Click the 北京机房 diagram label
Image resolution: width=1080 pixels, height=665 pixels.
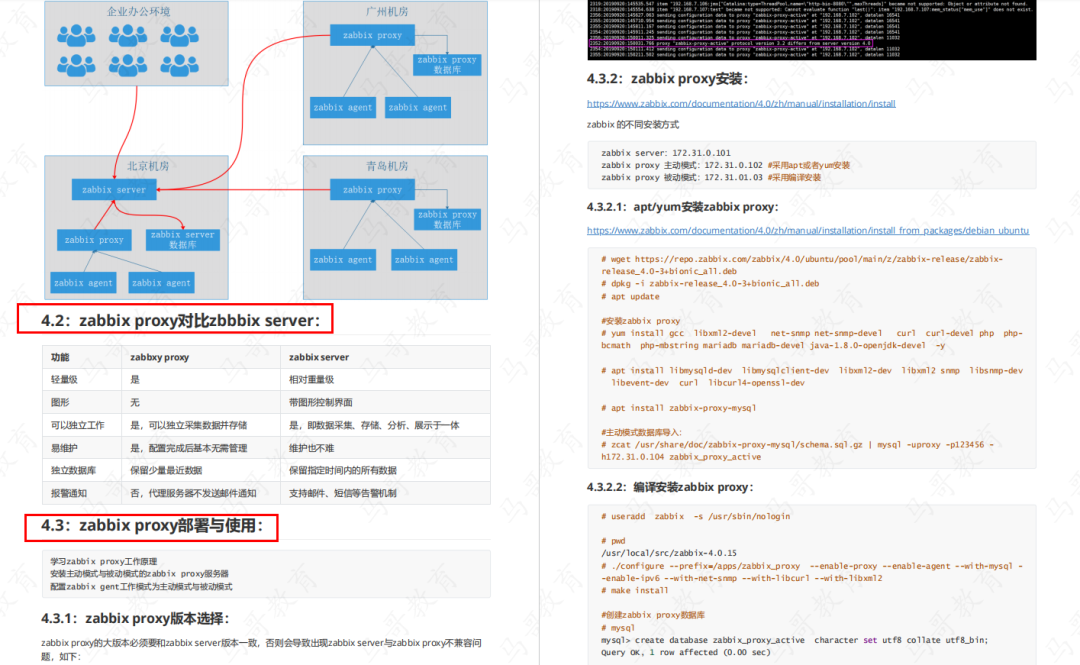148,166
